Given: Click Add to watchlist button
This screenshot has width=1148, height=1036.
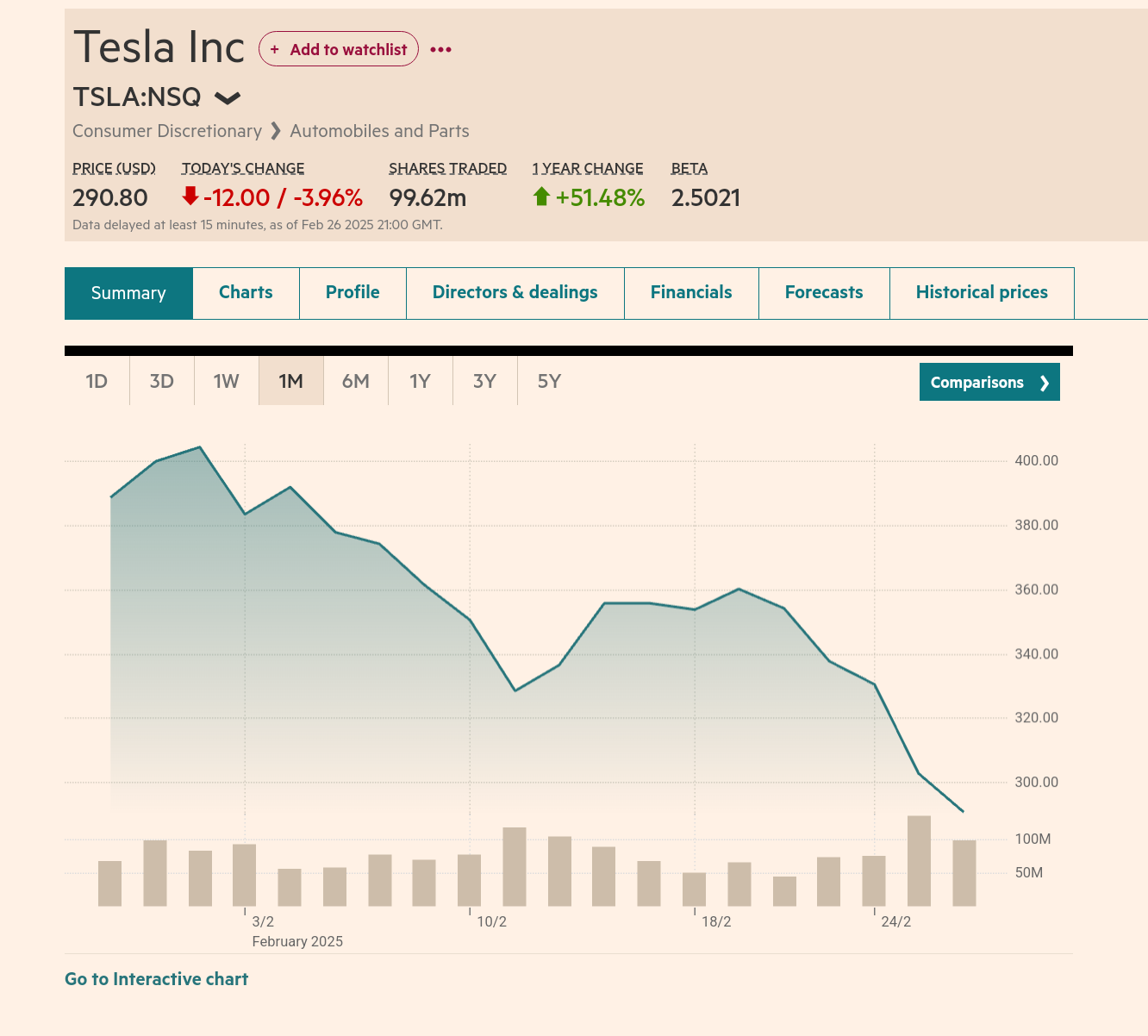Looking at the screenshot, I should [x=339, y=49].
